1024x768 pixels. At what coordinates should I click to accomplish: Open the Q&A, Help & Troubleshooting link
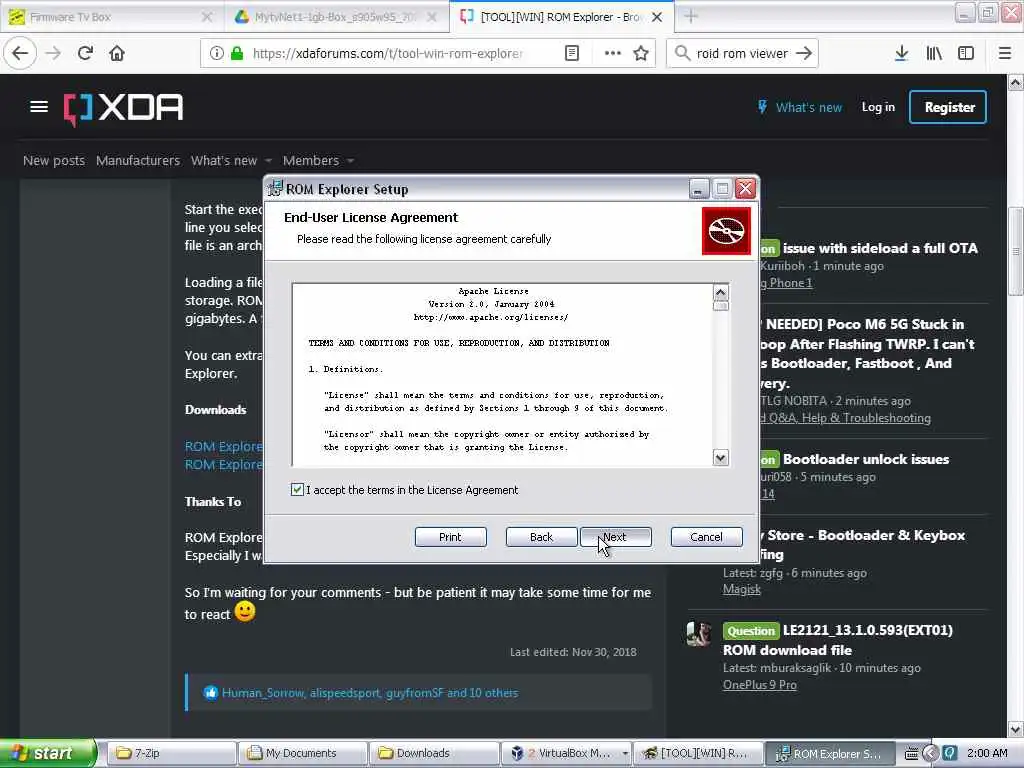click(x=845, y=418)
